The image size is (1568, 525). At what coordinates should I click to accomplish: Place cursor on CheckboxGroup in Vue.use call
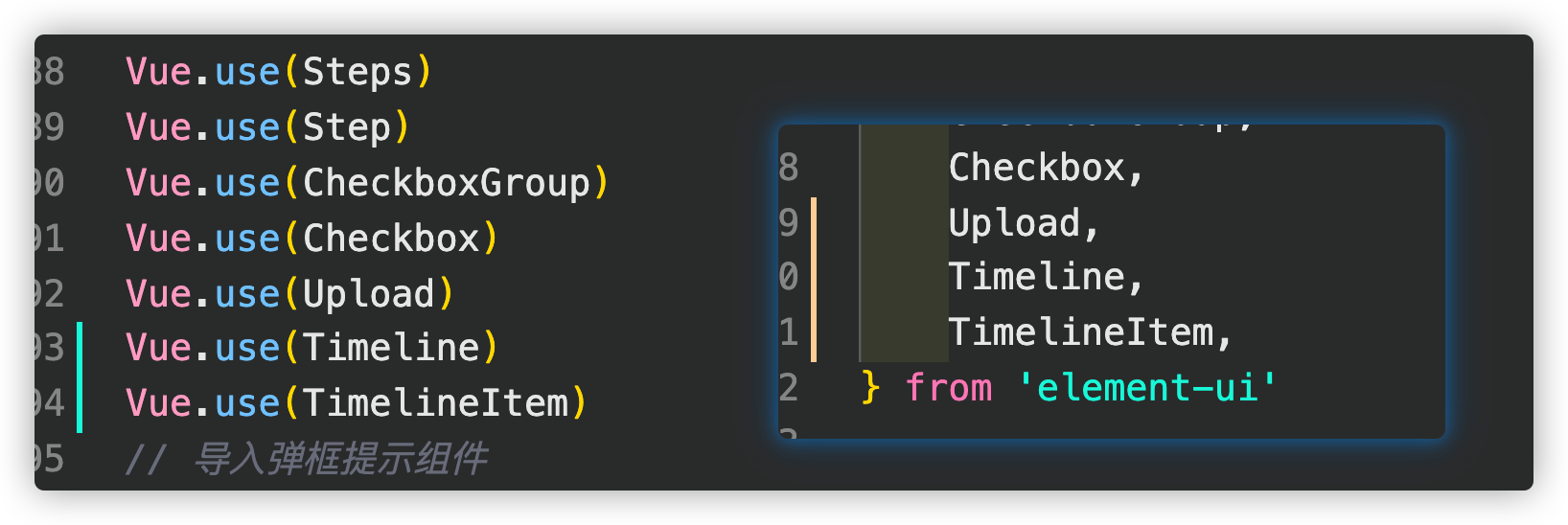[447, 183]
